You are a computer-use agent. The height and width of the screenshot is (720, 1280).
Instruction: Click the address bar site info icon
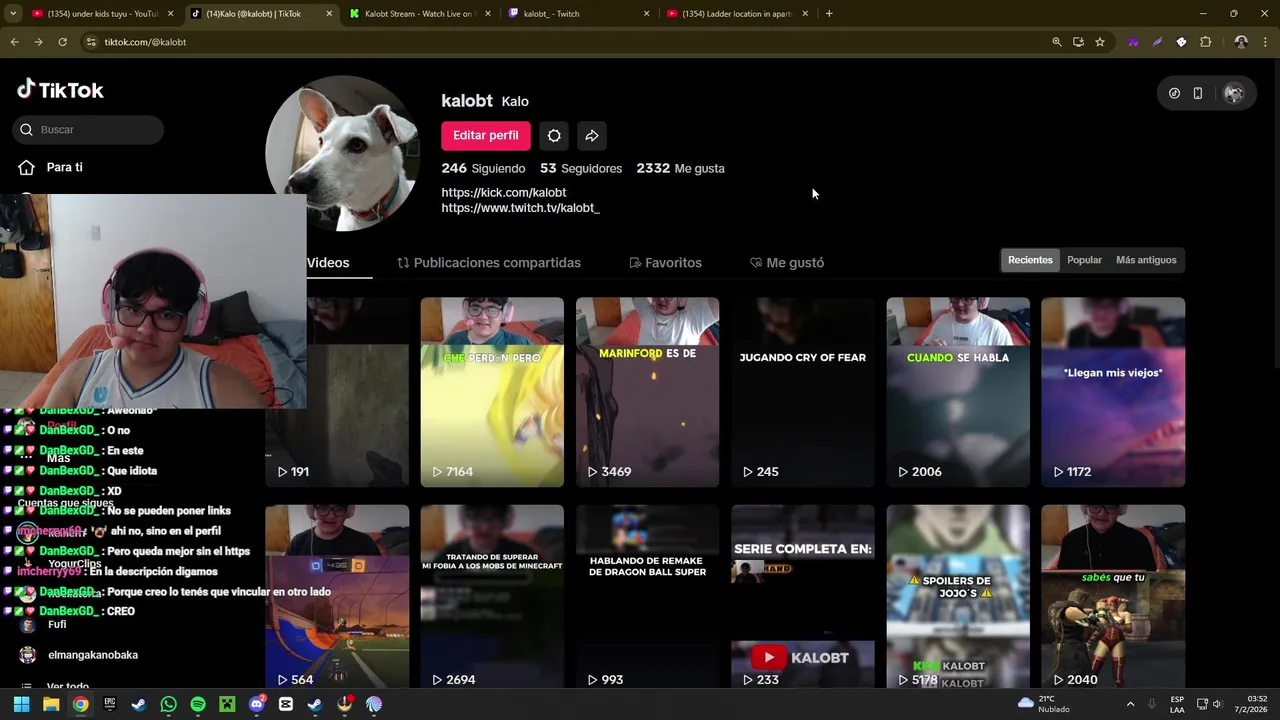pyautogui.click(x=91, y=42)
